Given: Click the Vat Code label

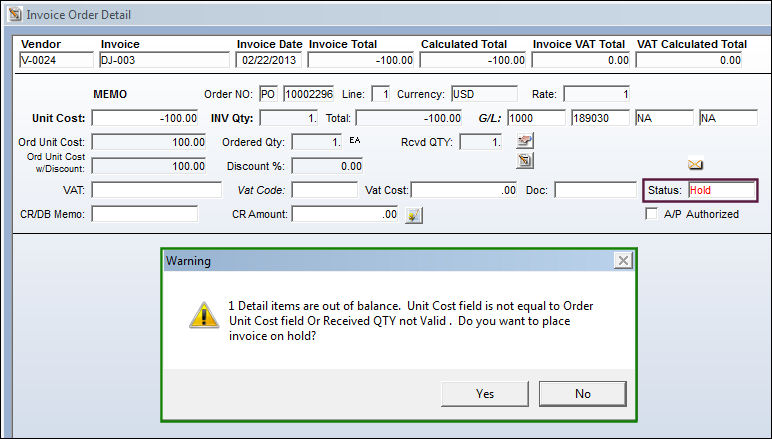Looking at the screenshot, I should pos(261,190).
